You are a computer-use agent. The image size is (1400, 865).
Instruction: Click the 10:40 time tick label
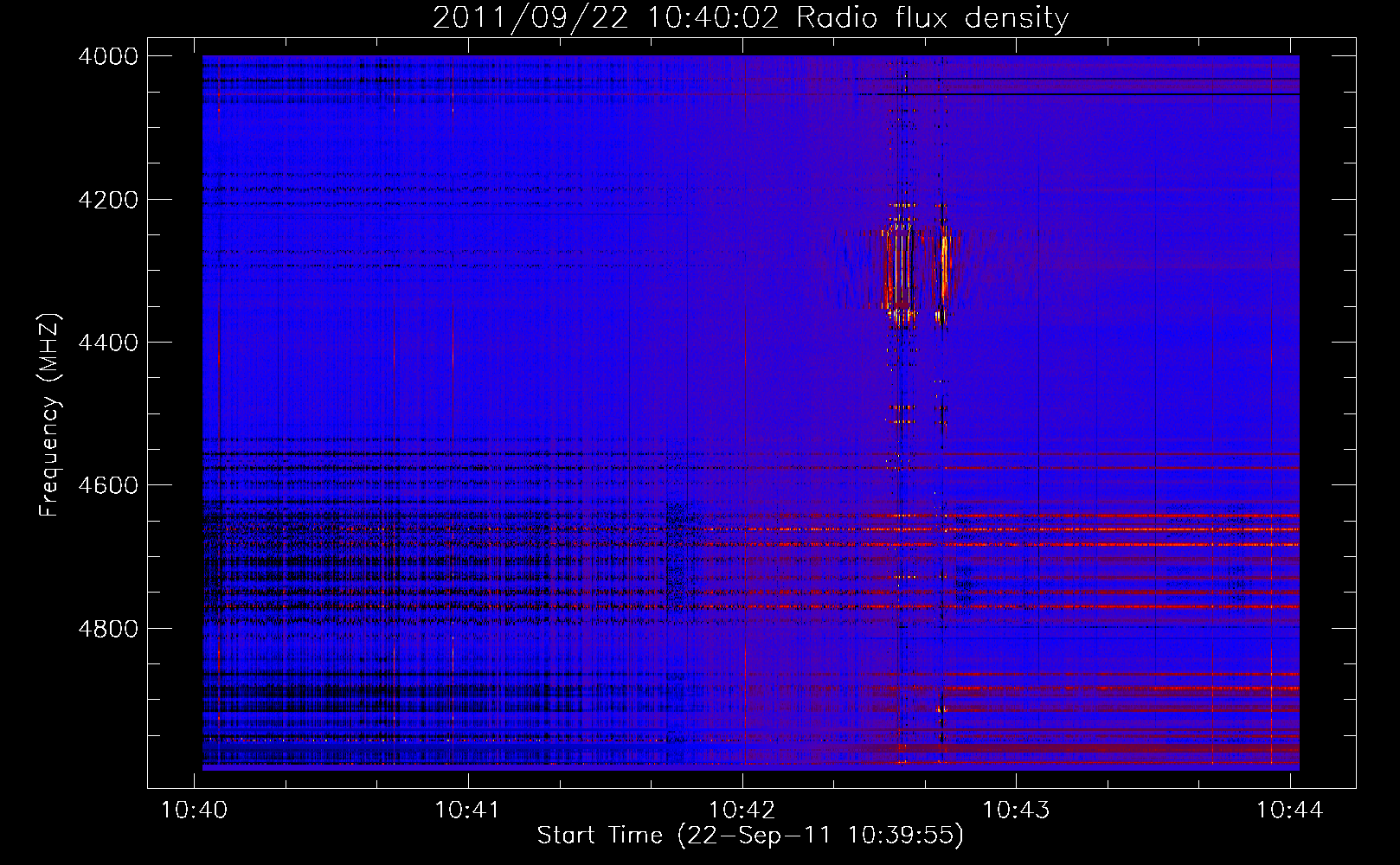click(194, 810)
